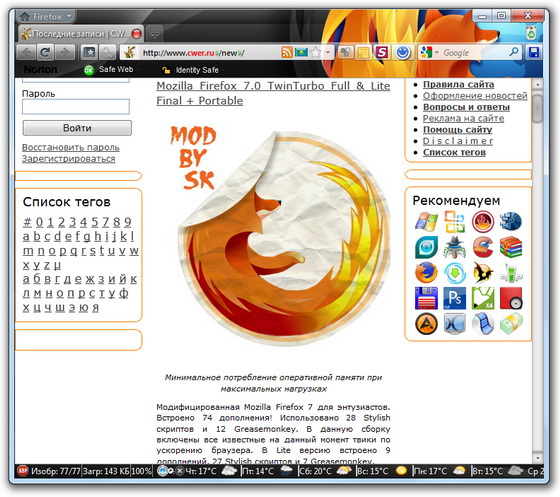Click the Adblock Plus status bar icon
Screen dimensions: 560x497
point(22,471)
